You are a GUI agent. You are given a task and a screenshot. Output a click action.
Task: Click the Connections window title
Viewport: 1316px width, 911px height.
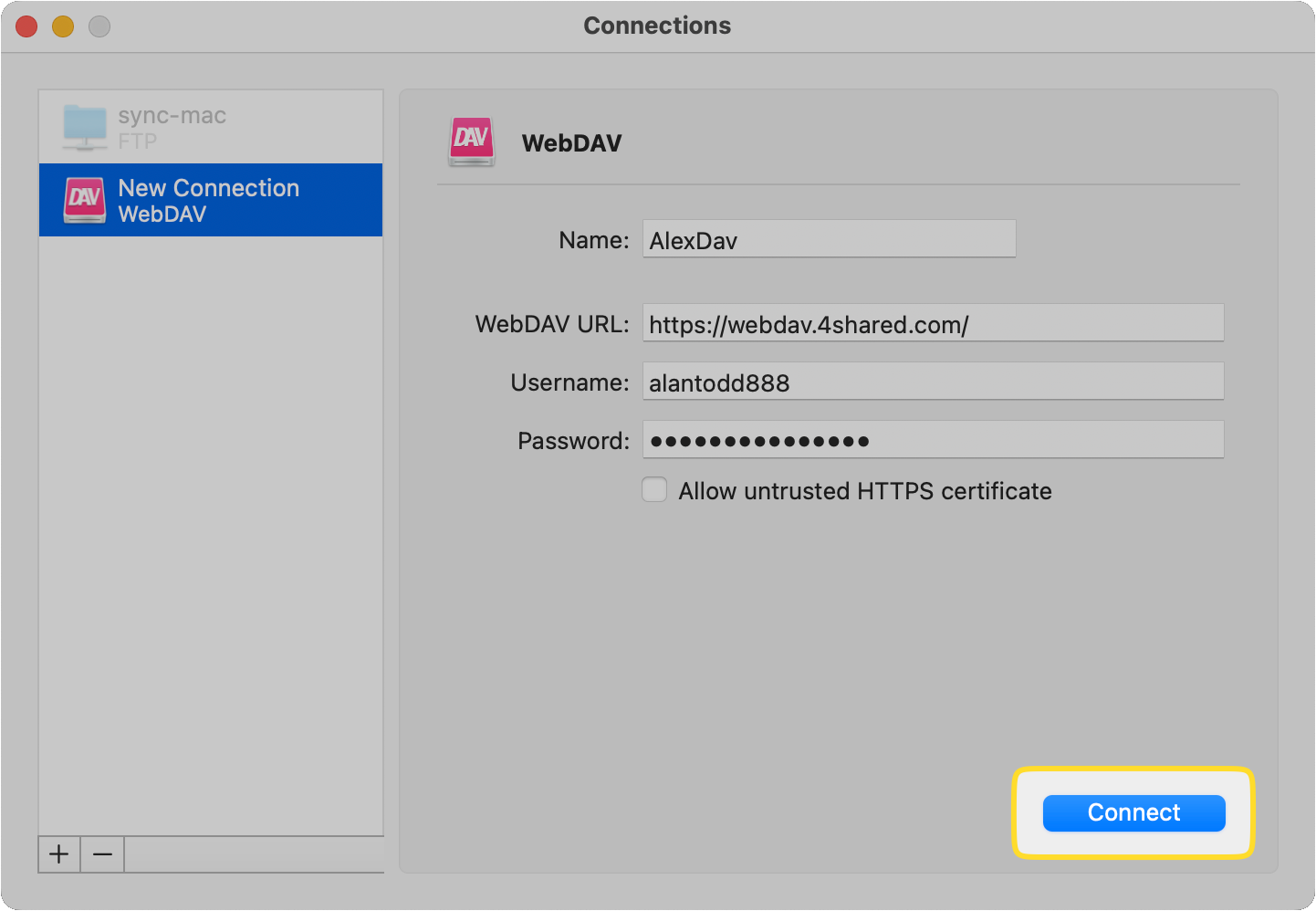pos(657,25)
